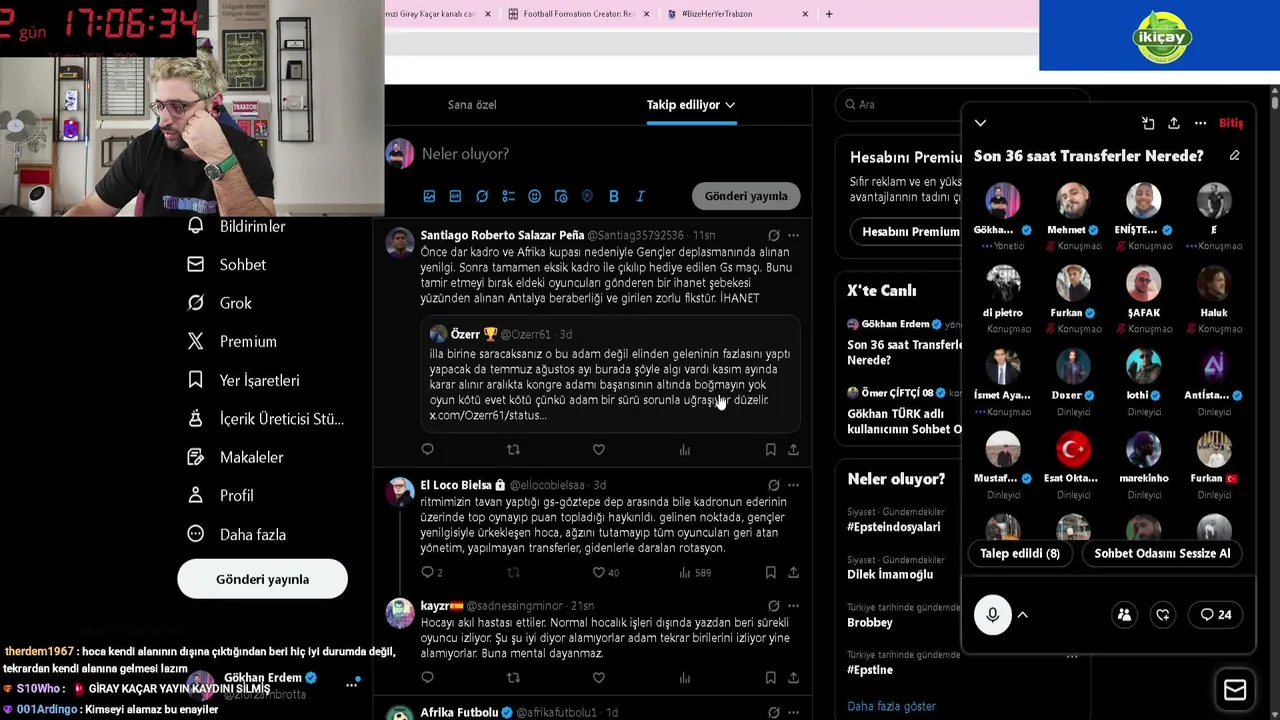Screen dimensions: 1280x720
Task: View the 589 views stat on Bielsa's post
Action: tap(695, 573)
